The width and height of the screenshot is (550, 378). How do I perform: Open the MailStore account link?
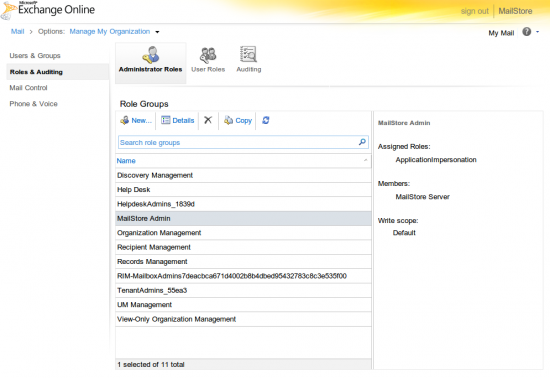click(x=515, y=11)
